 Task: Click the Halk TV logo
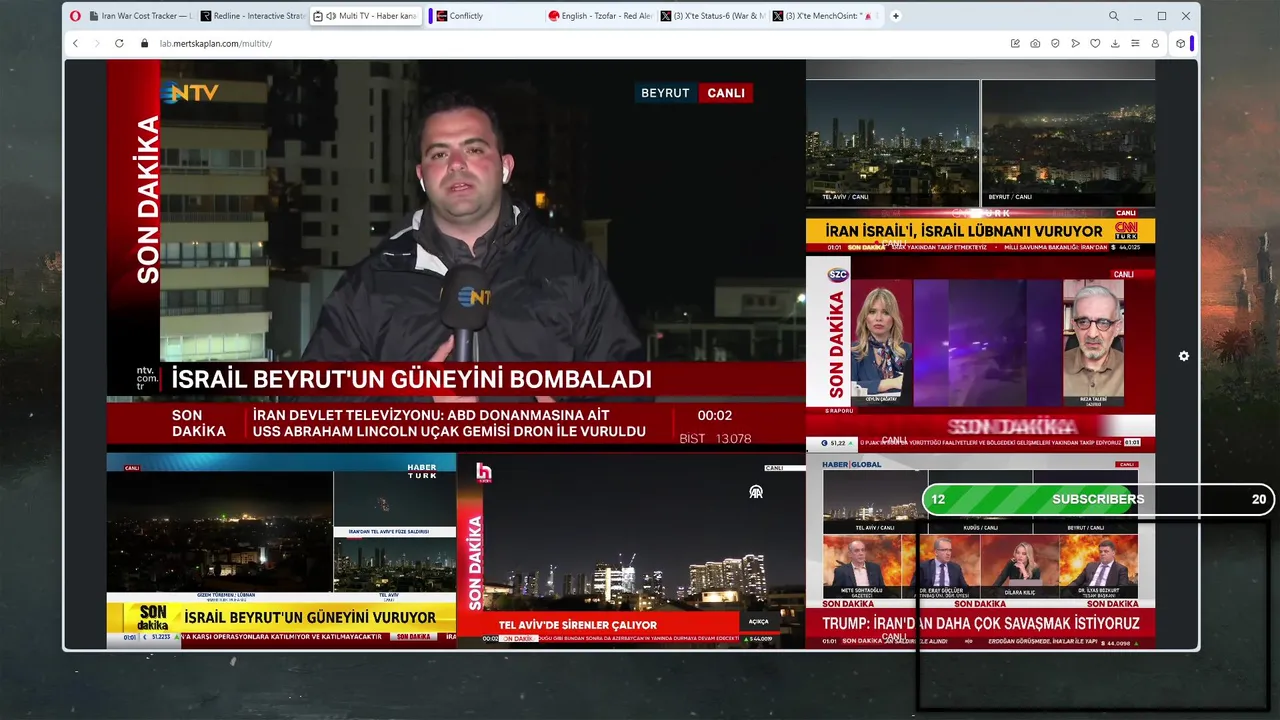coord(483,472)
